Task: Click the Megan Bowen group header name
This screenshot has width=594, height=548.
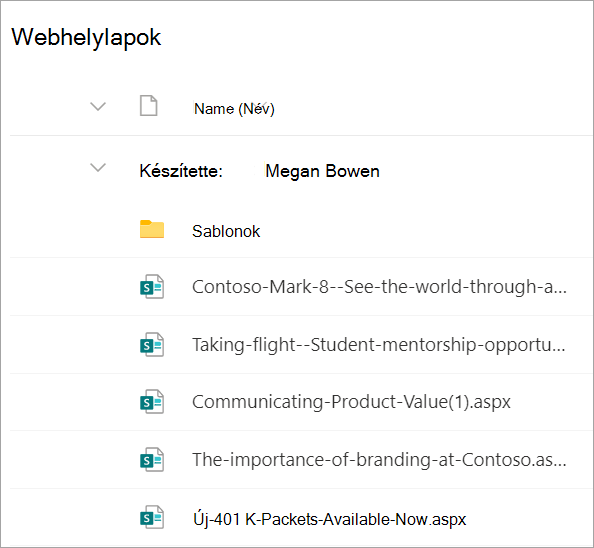Action: (322, 171)
